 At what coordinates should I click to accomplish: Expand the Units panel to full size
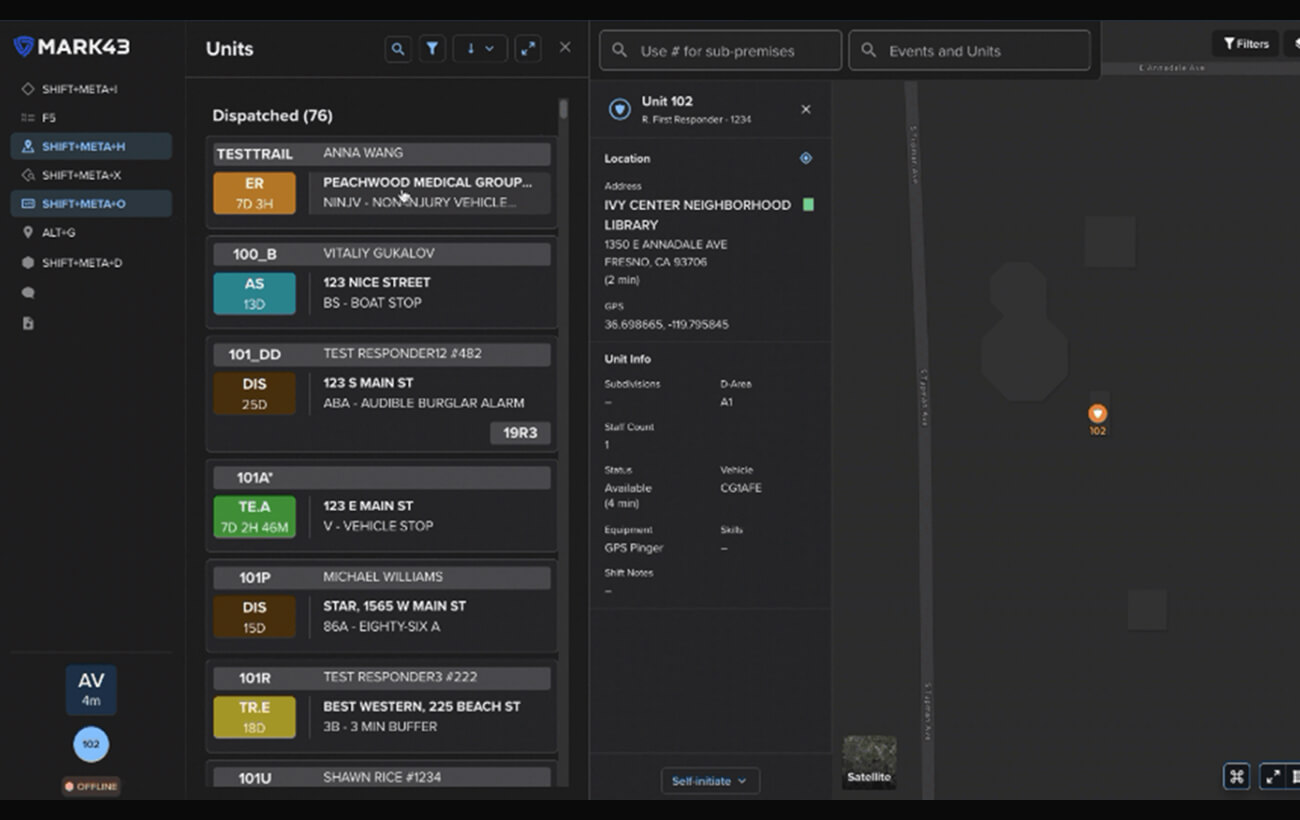(x=528, y=48)
